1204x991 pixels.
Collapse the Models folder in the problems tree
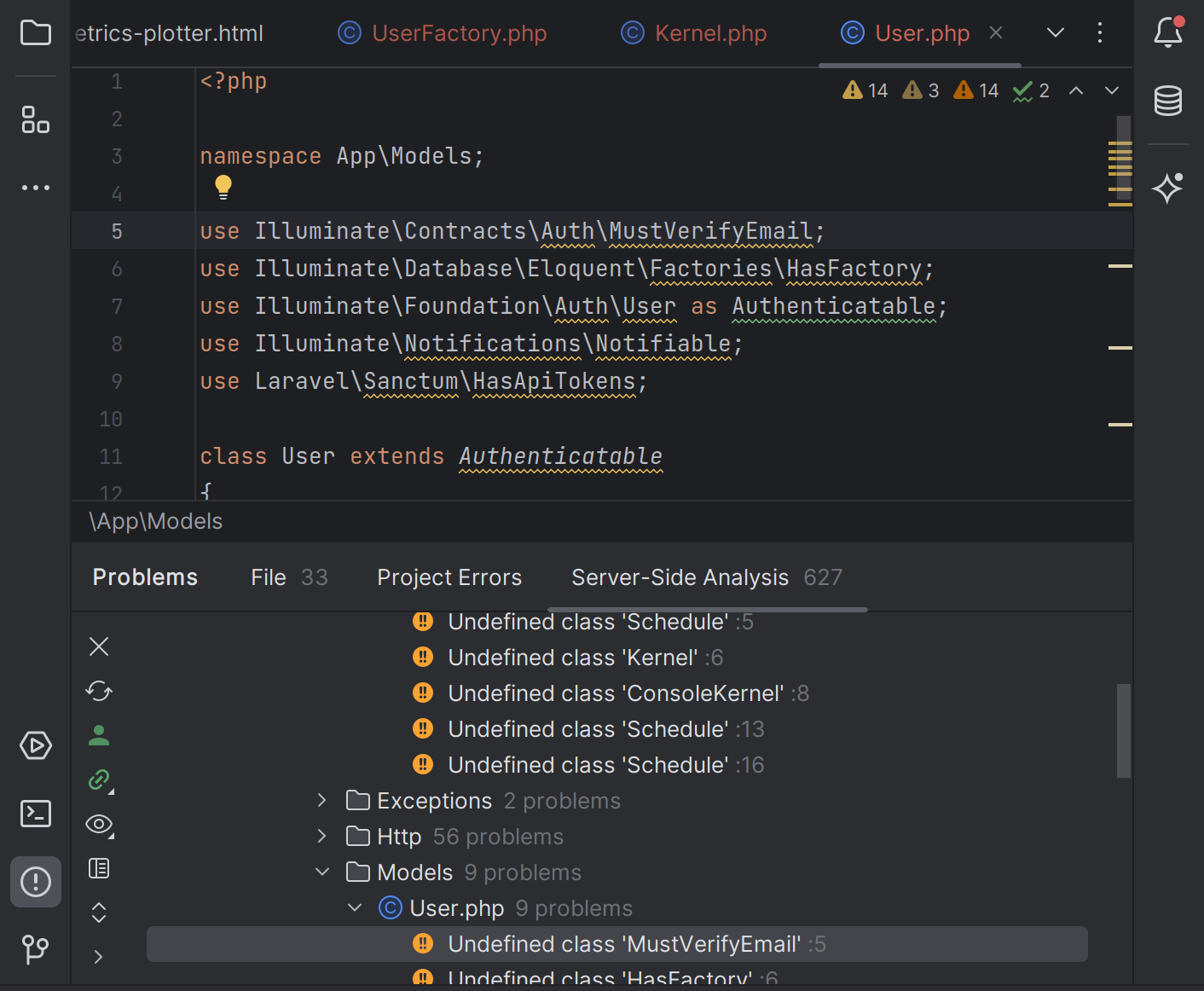[x=321, y=872]
